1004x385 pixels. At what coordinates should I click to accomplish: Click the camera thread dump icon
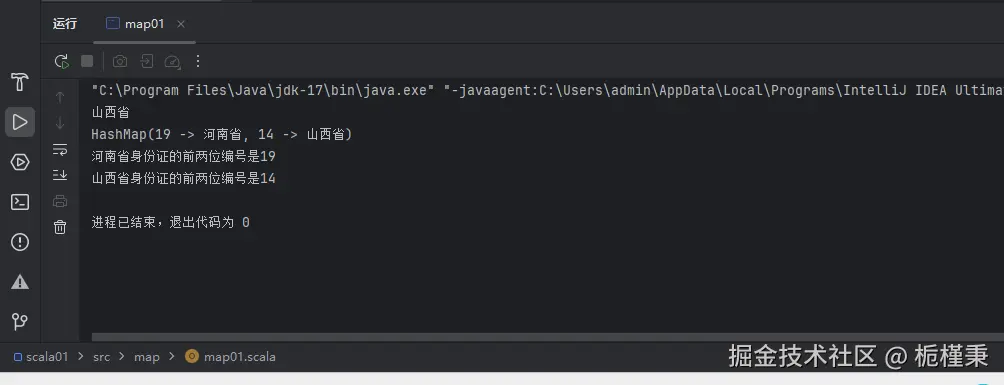pyautogui.click(x=120, y=61)
